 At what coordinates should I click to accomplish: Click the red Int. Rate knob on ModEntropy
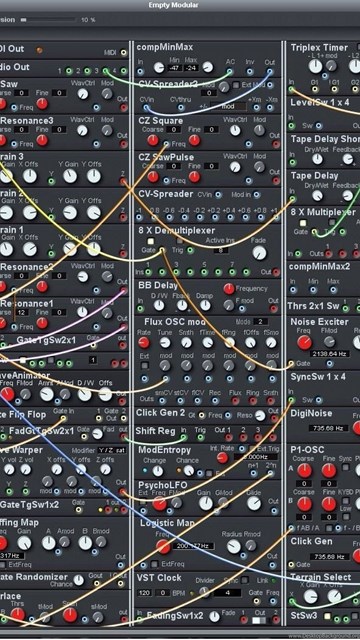[x=222, y=458]
